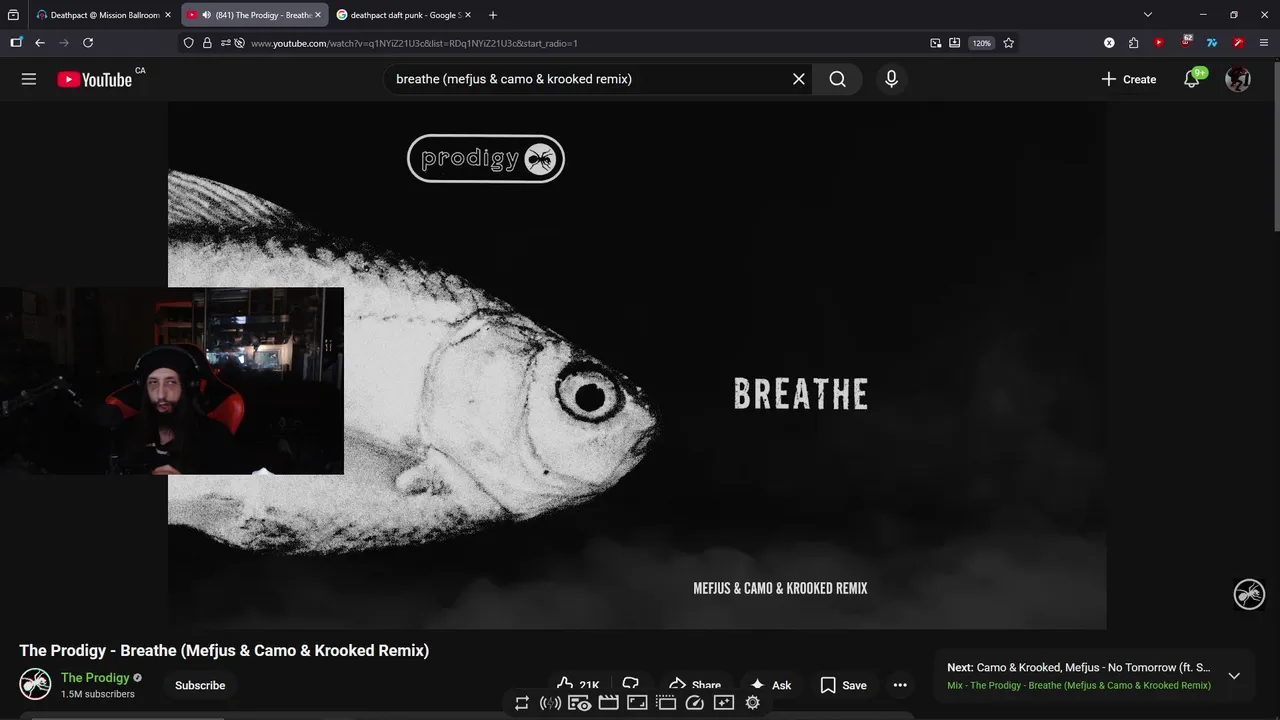Close the deathpact daft punk Google tab
The width and height of the screenshot is (1280, 720).
pos(467,15)
